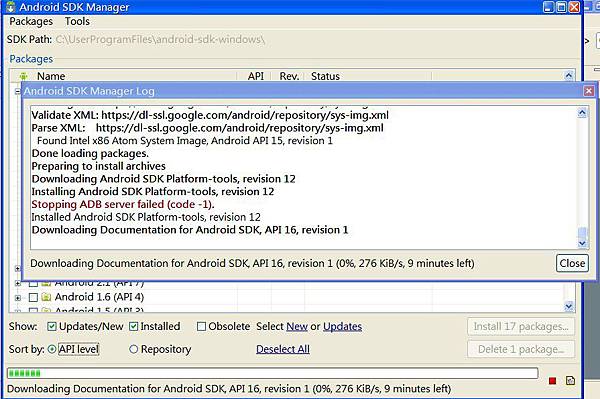Click the folder icon for Android 1.6
The width and height of the screenshot is (600, 399).
pyautogui.click(x=46, y=297)
